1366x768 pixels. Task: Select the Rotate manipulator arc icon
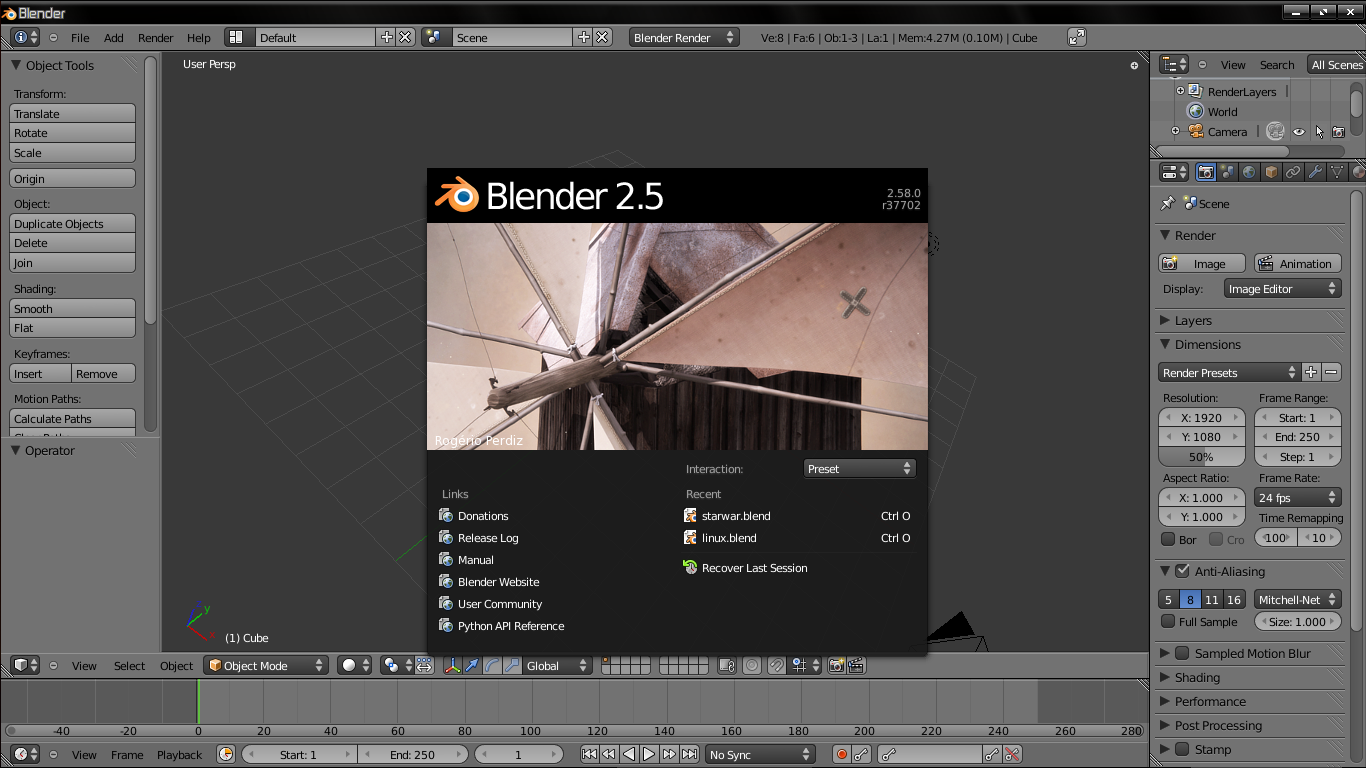(x=492, y=665)
